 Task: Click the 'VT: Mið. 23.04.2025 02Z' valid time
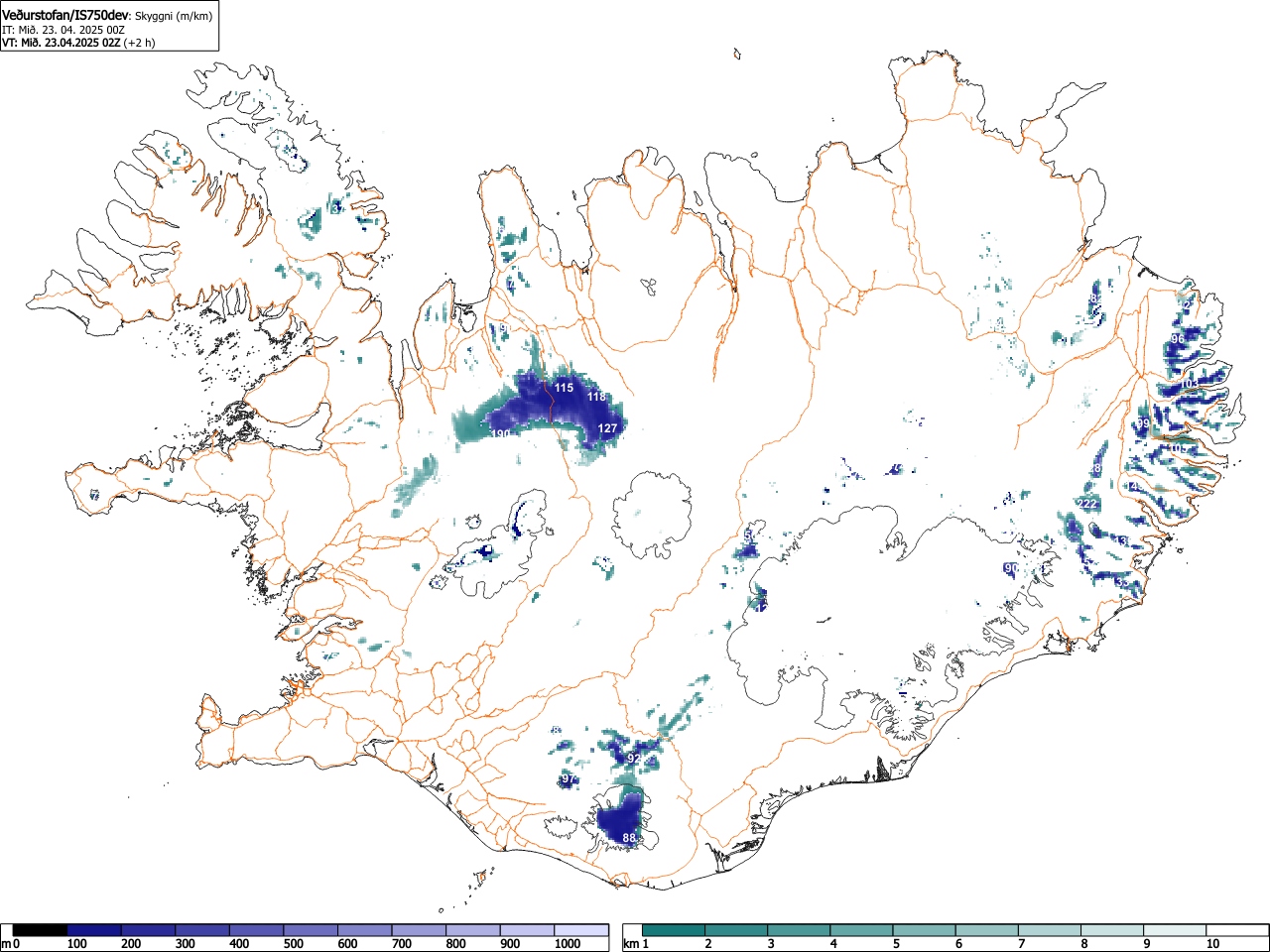pos(62,43)
